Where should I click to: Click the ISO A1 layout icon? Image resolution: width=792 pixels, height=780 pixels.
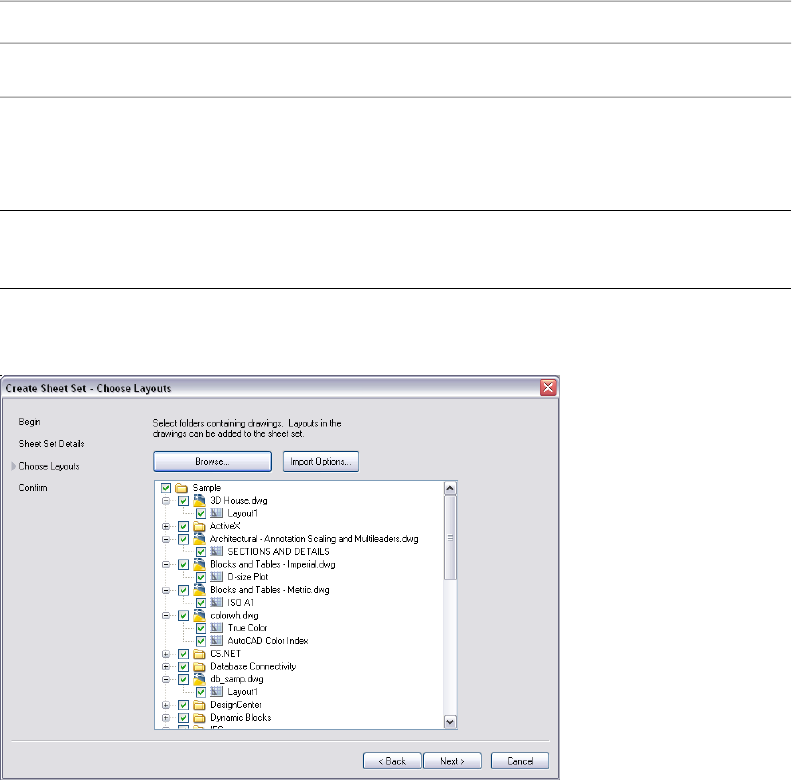[216, 603]
